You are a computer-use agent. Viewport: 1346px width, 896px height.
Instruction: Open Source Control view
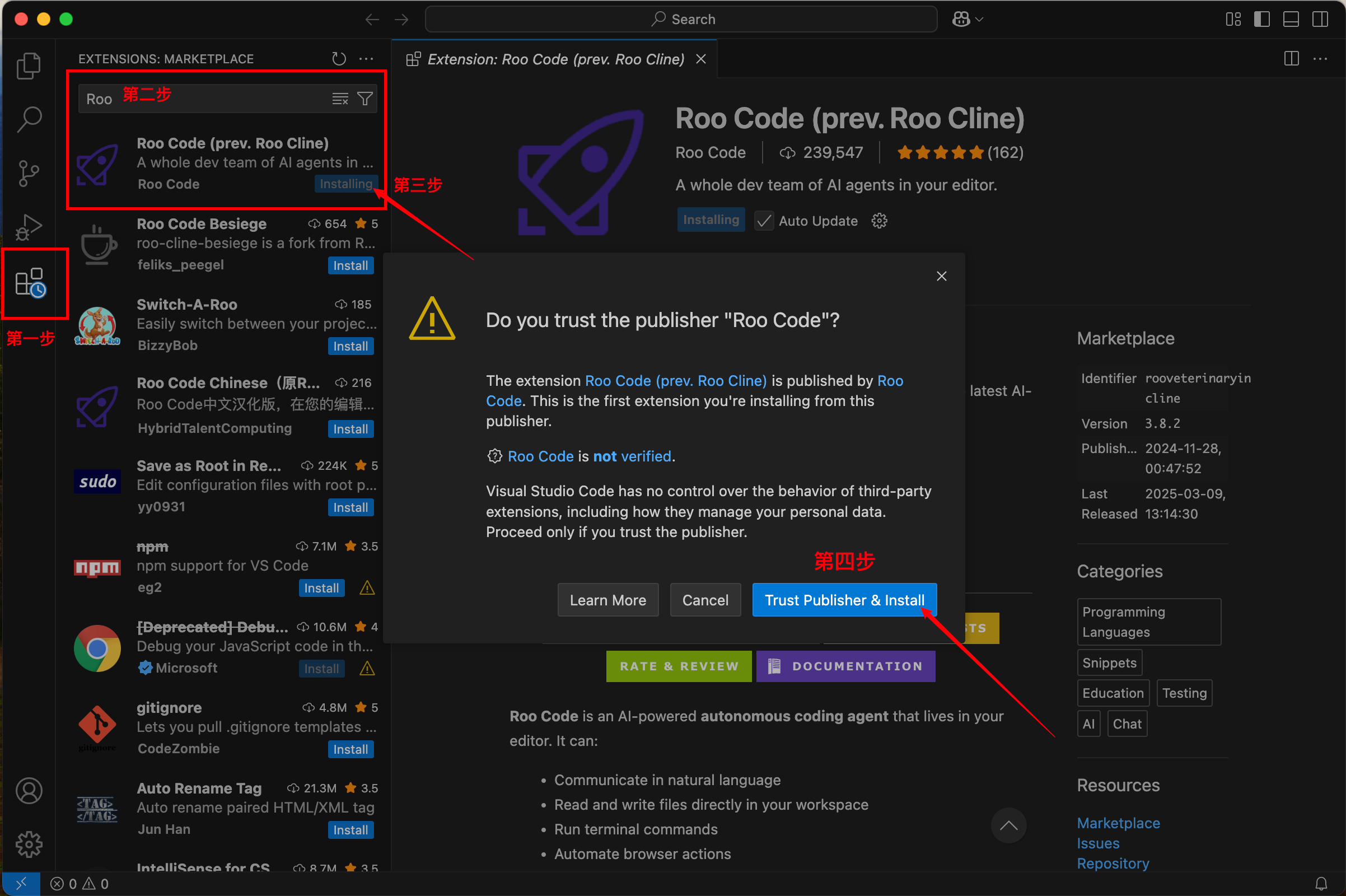29,173
